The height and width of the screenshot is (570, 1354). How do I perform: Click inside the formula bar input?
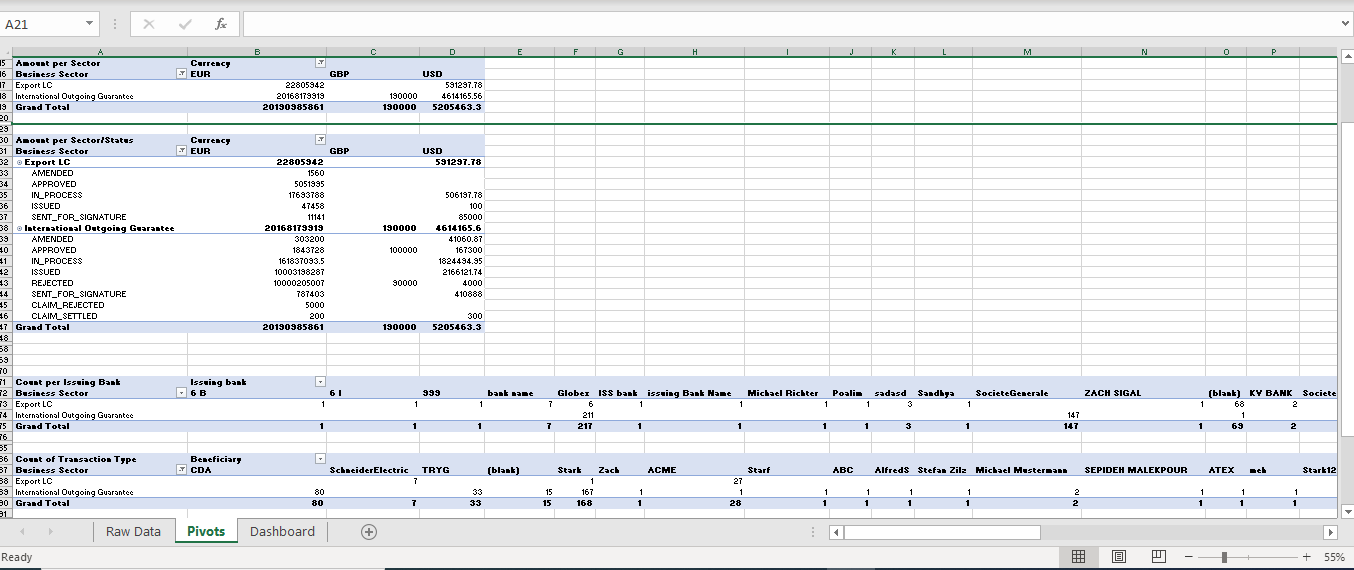788,23
